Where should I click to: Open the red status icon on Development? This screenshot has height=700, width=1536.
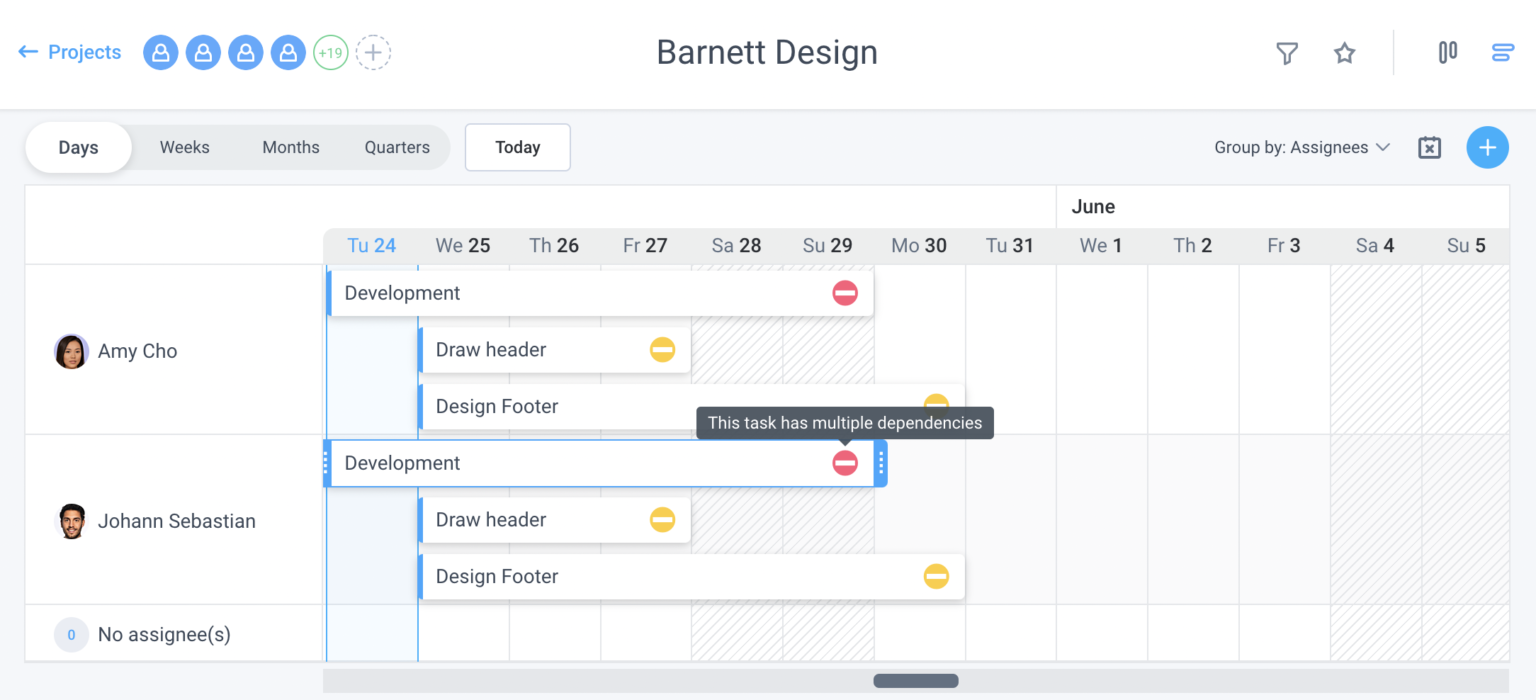click(x=845, y=292)
